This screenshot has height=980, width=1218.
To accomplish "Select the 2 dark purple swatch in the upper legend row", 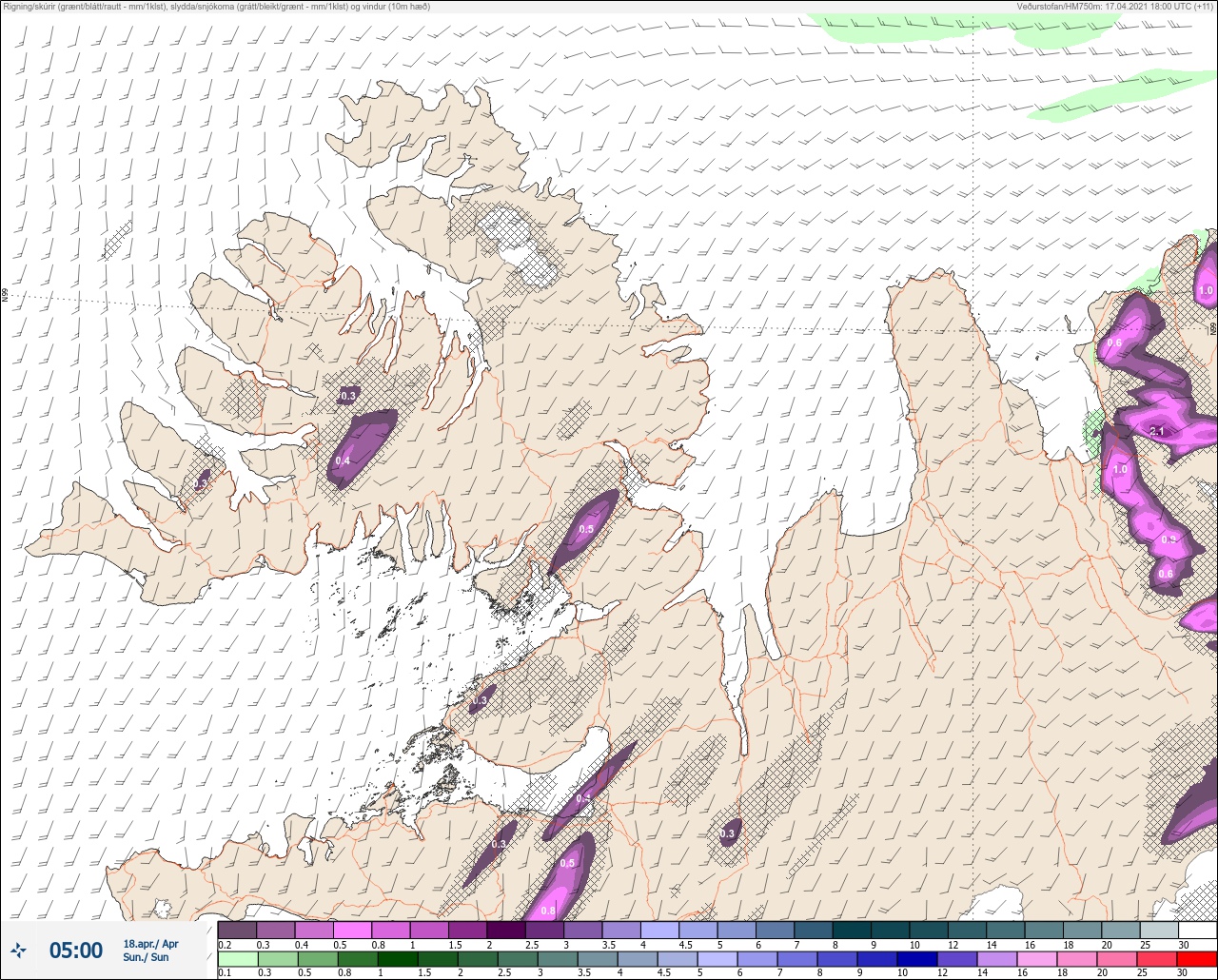I will 505,930.
